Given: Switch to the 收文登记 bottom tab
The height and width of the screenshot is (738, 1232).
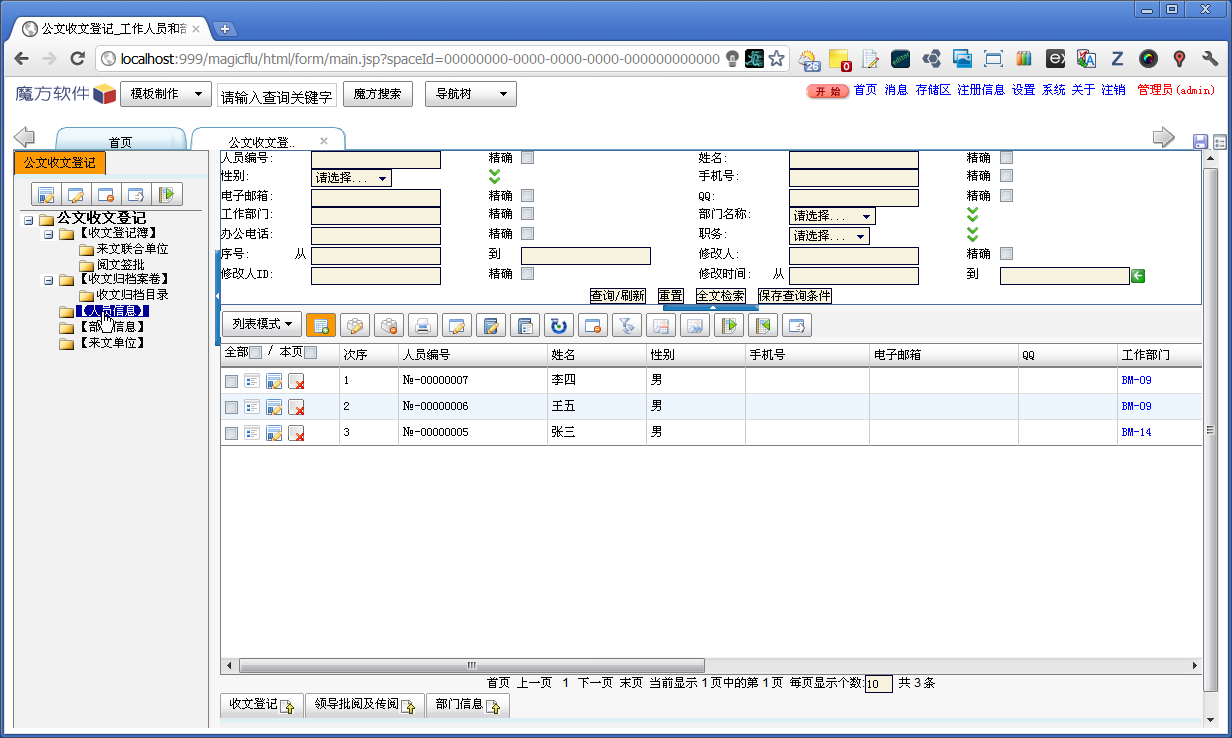Looking at the screenshot, I should point(262,705).
